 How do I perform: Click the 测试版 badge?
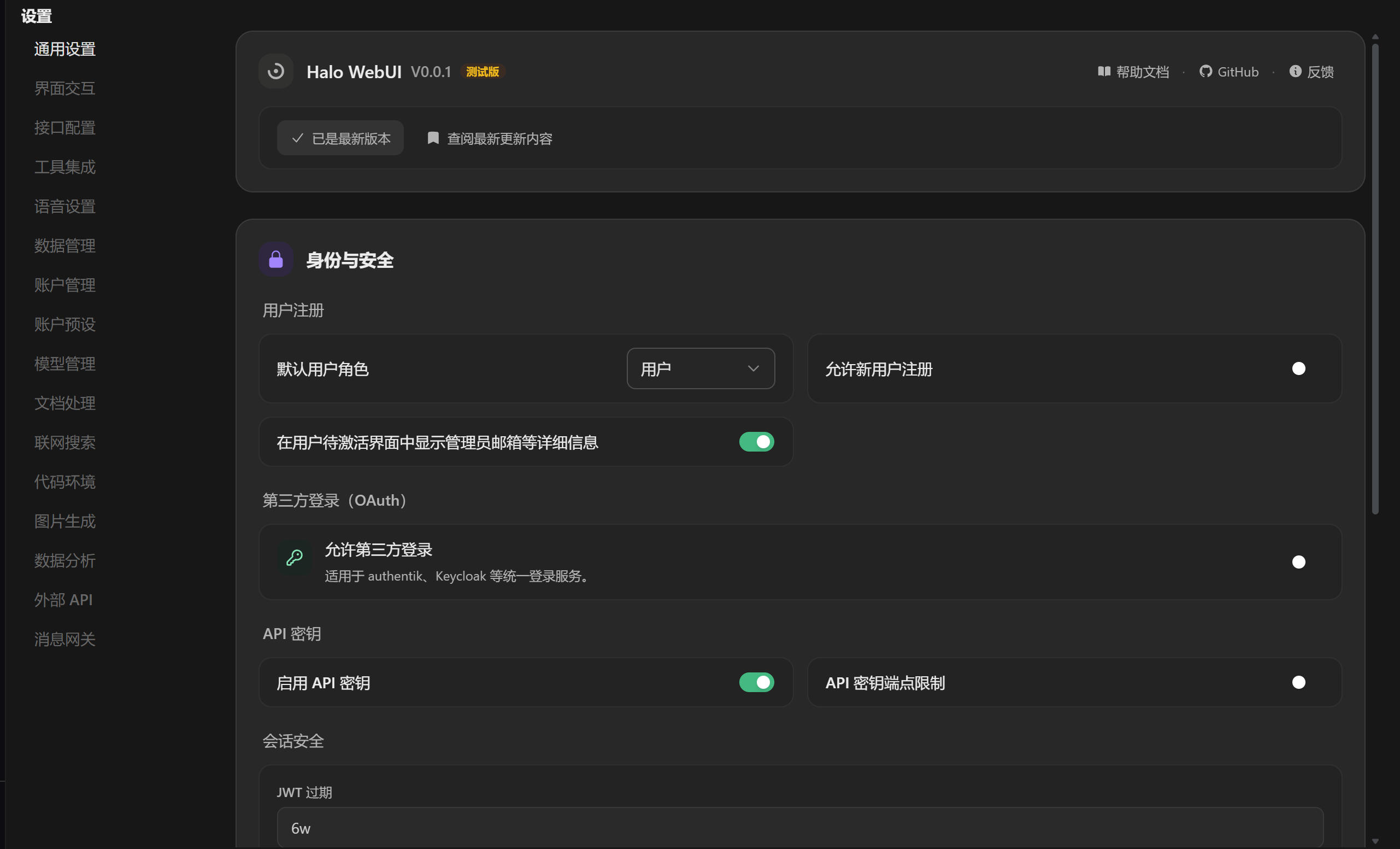click(x=483, y=72)
